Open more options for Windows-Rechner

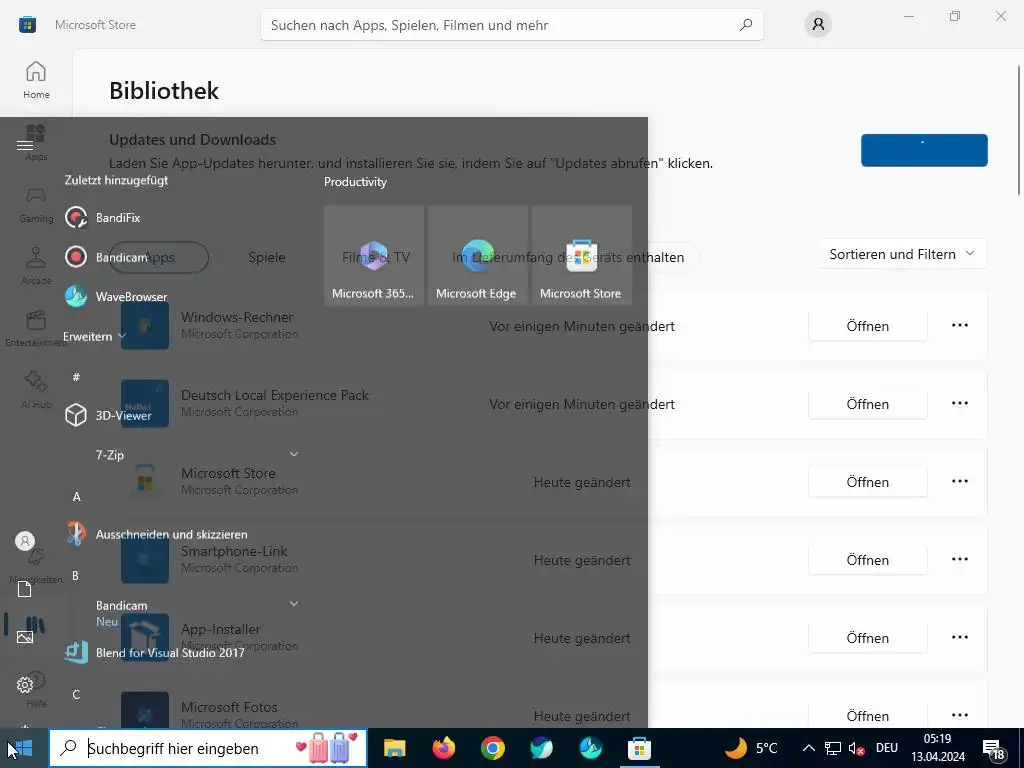pyautogui.click(x=959, y=325)
